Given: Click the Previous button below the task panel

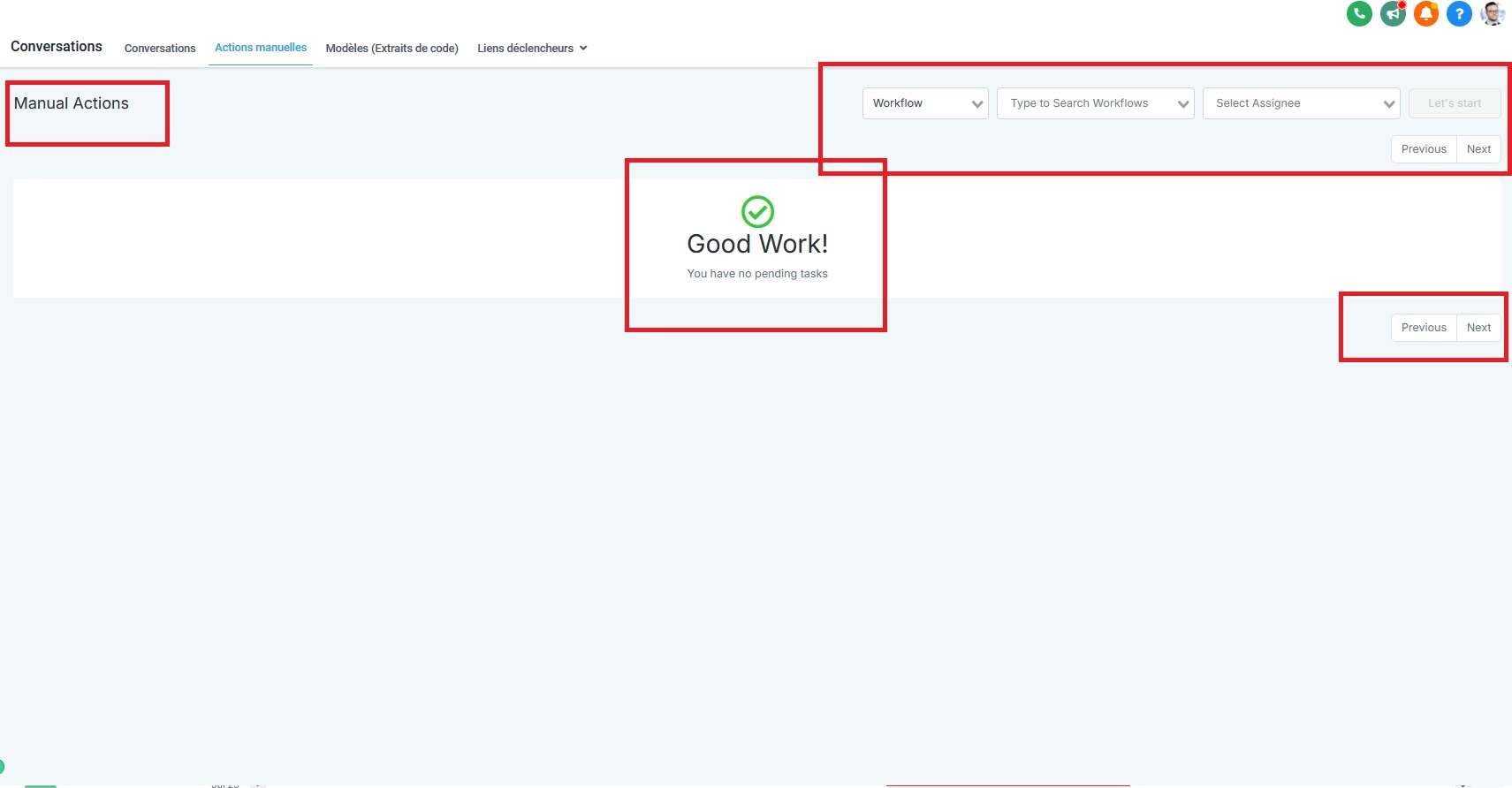Looking at the screenshot, I should point(1424,328).
